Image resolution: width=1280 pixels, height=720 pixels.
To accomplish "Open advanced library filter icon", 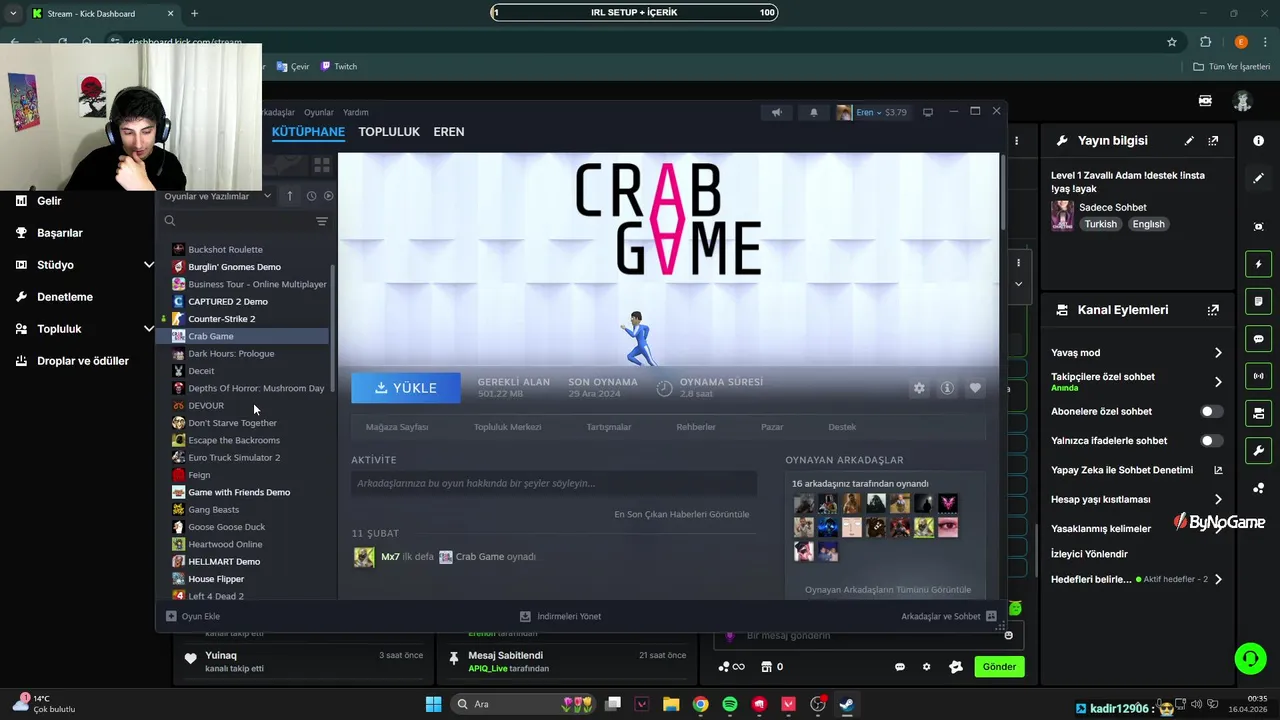I will [322, 221].
